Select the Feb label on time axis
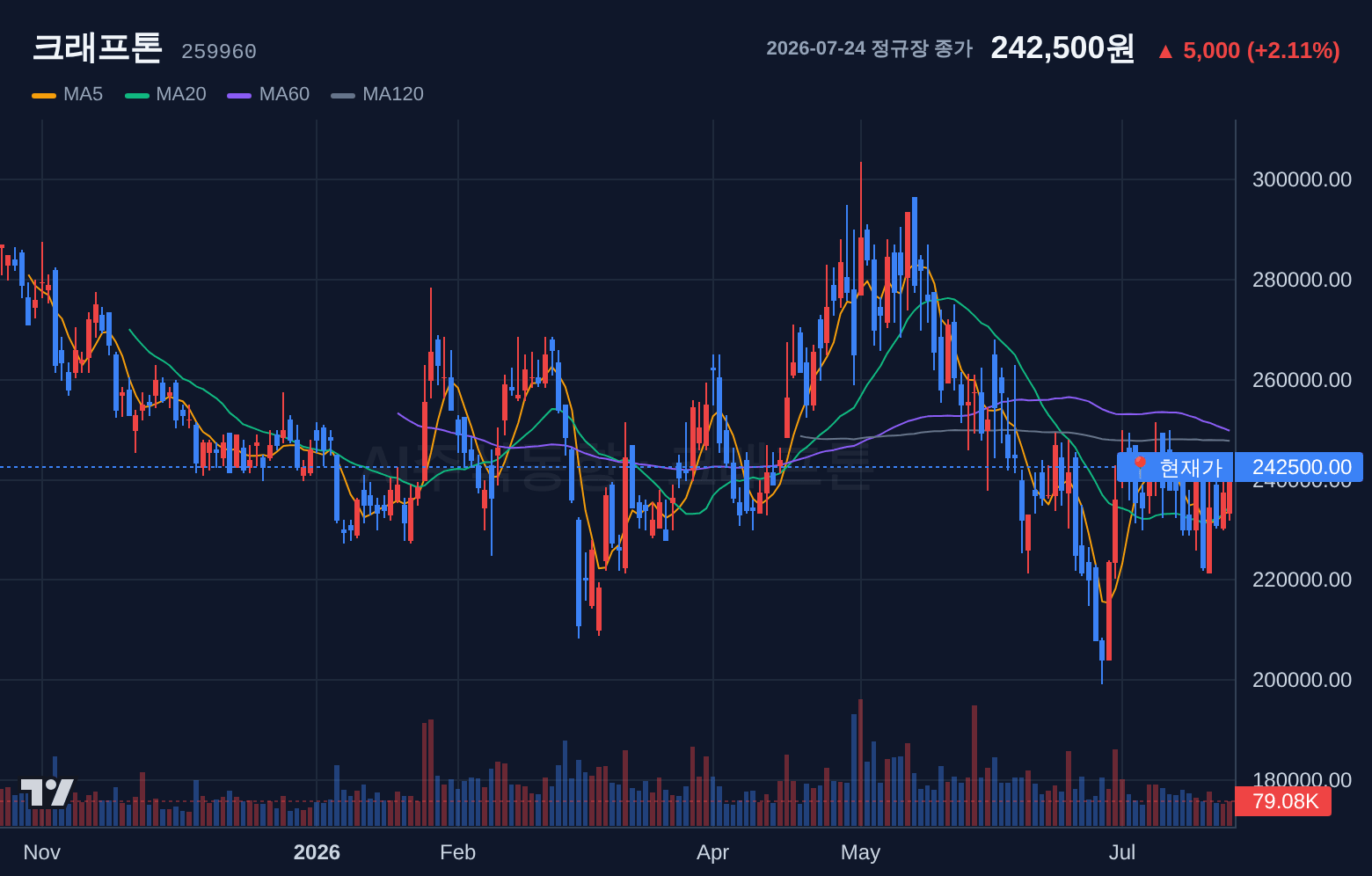 (x=457, y=852)
